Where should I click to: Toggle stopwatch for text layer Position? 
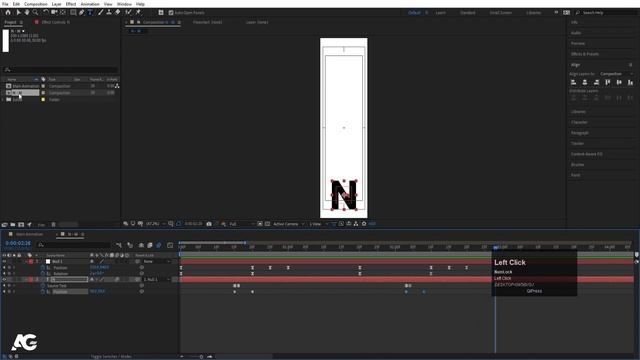click(43, 292)
